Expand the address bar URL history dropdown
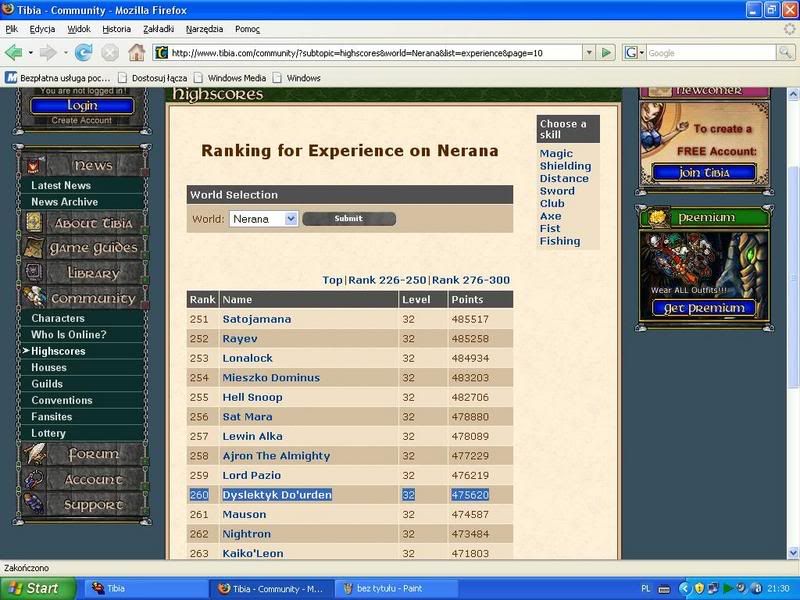 tap(589, 52)
